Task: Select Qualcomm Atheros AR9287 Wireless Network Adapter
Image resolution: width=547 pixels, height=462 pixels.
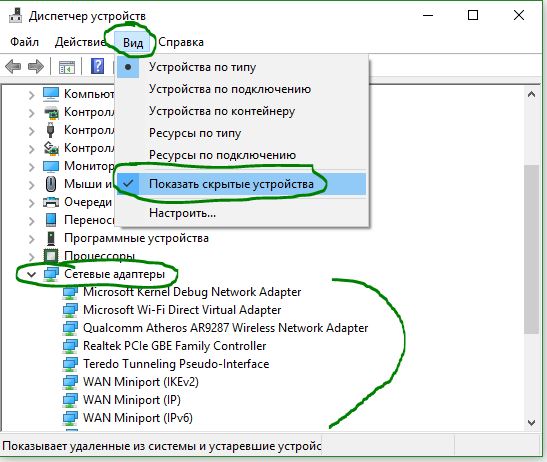Action: tap(225, 328)
